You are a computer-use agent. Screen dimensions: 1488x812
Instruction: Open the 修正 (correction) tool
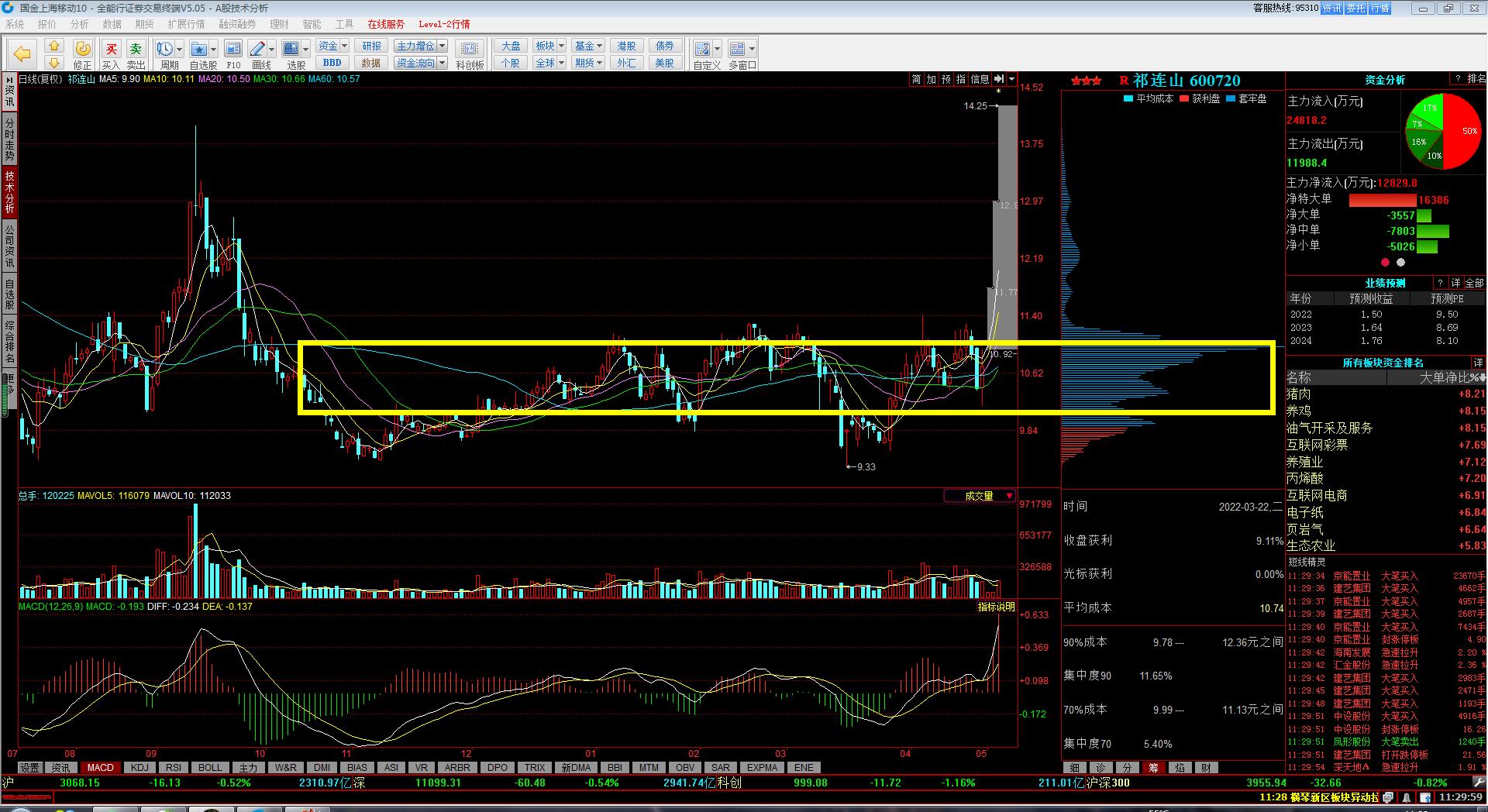point(82,54)
